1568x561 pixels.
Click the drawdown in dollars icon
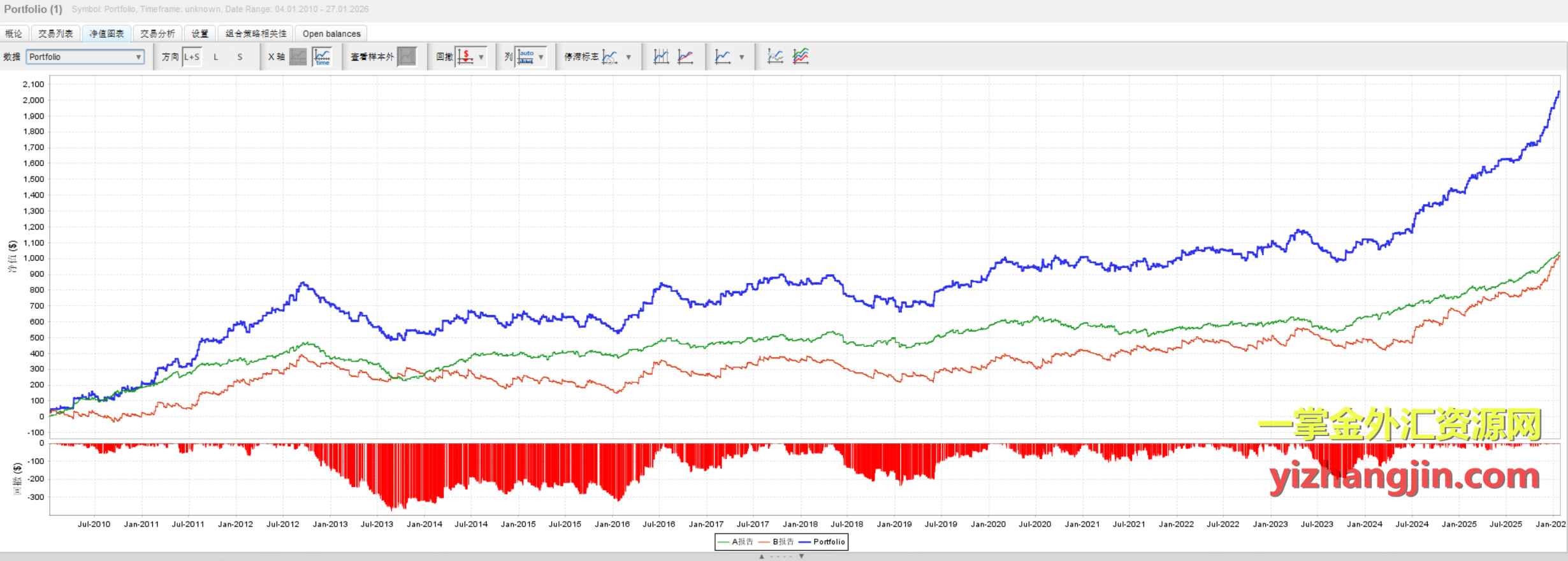[465, 57]
